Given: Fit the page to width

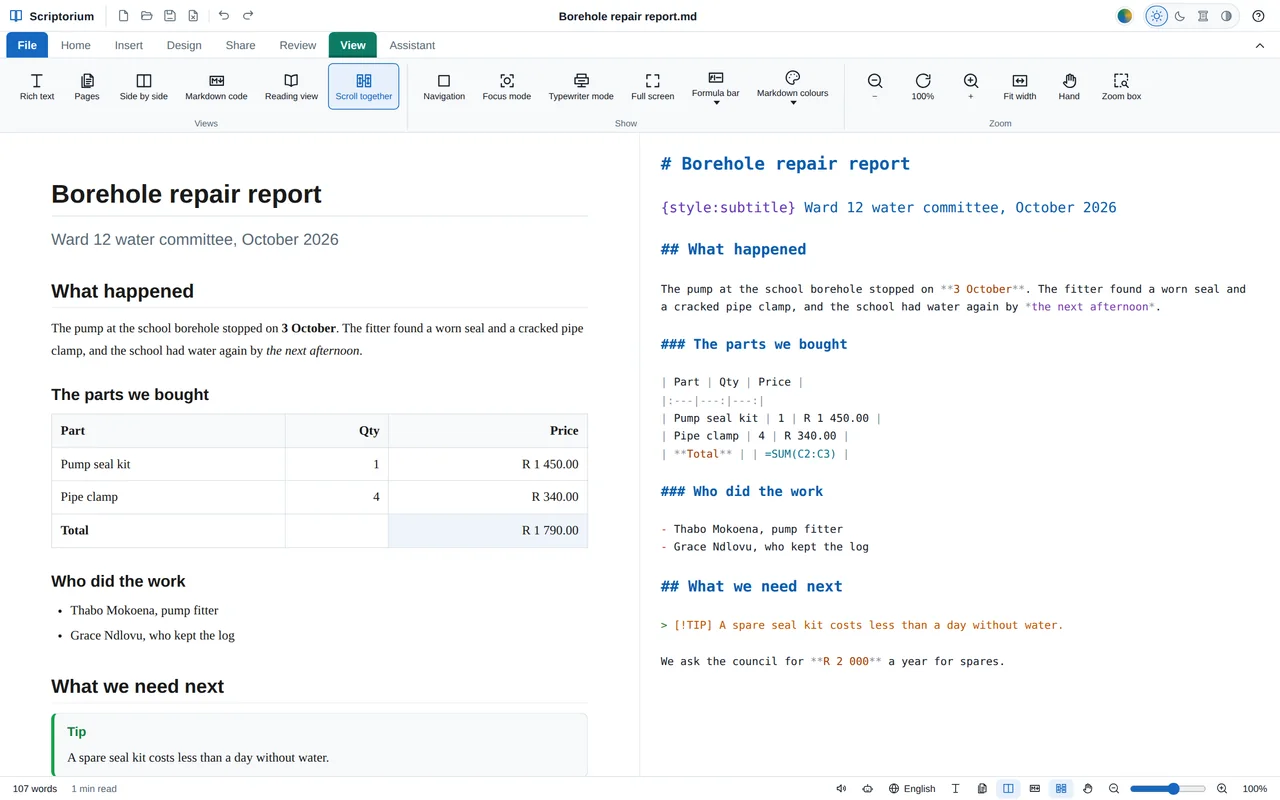Looking at the screenshot, I should click(1020, 87).
